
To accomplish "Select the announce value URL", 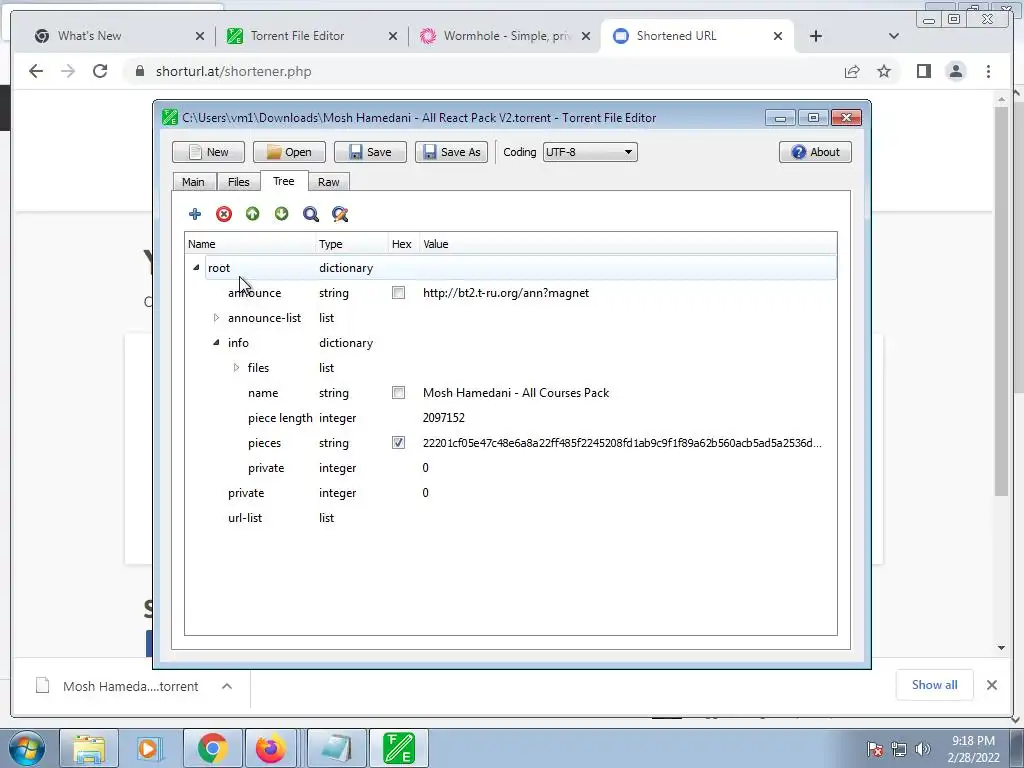I will click(505, 293).
